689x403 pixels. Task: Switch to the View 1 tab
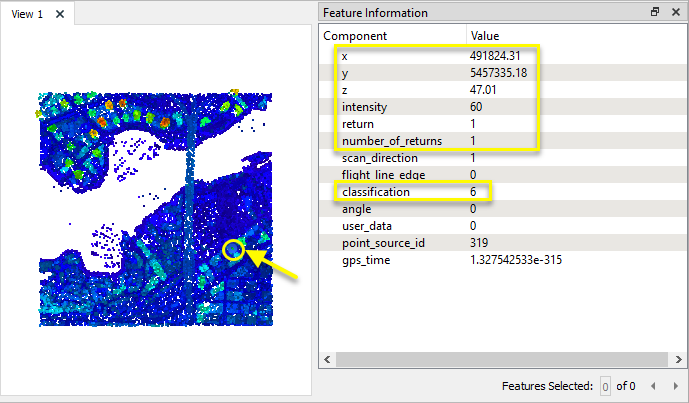27,14
